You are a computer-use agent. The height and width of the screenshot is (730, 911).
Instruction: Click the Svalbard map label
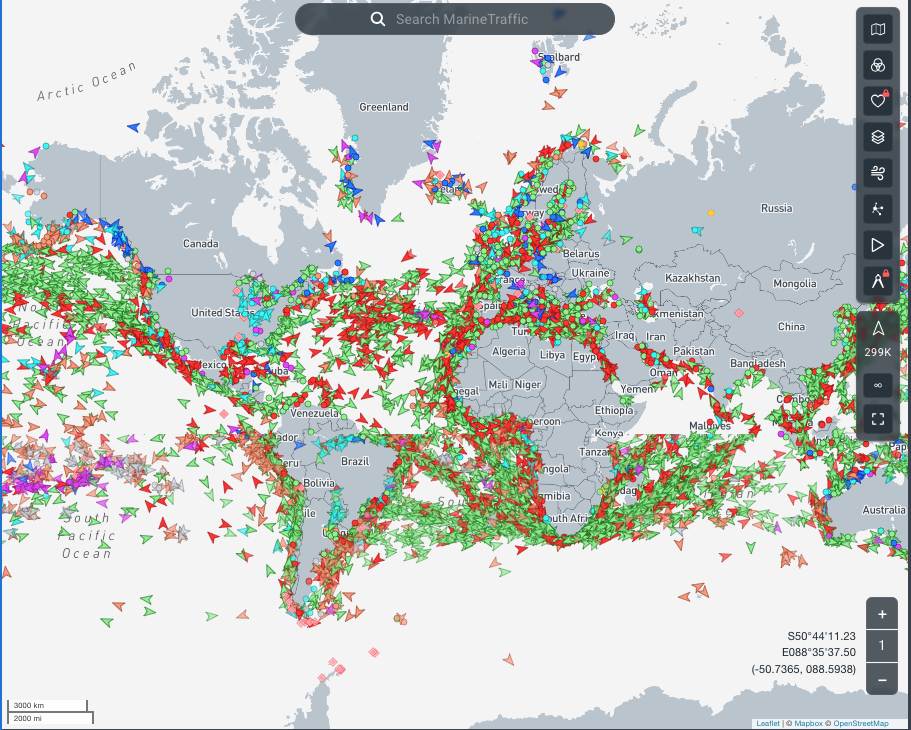click(x=559, y=57)
